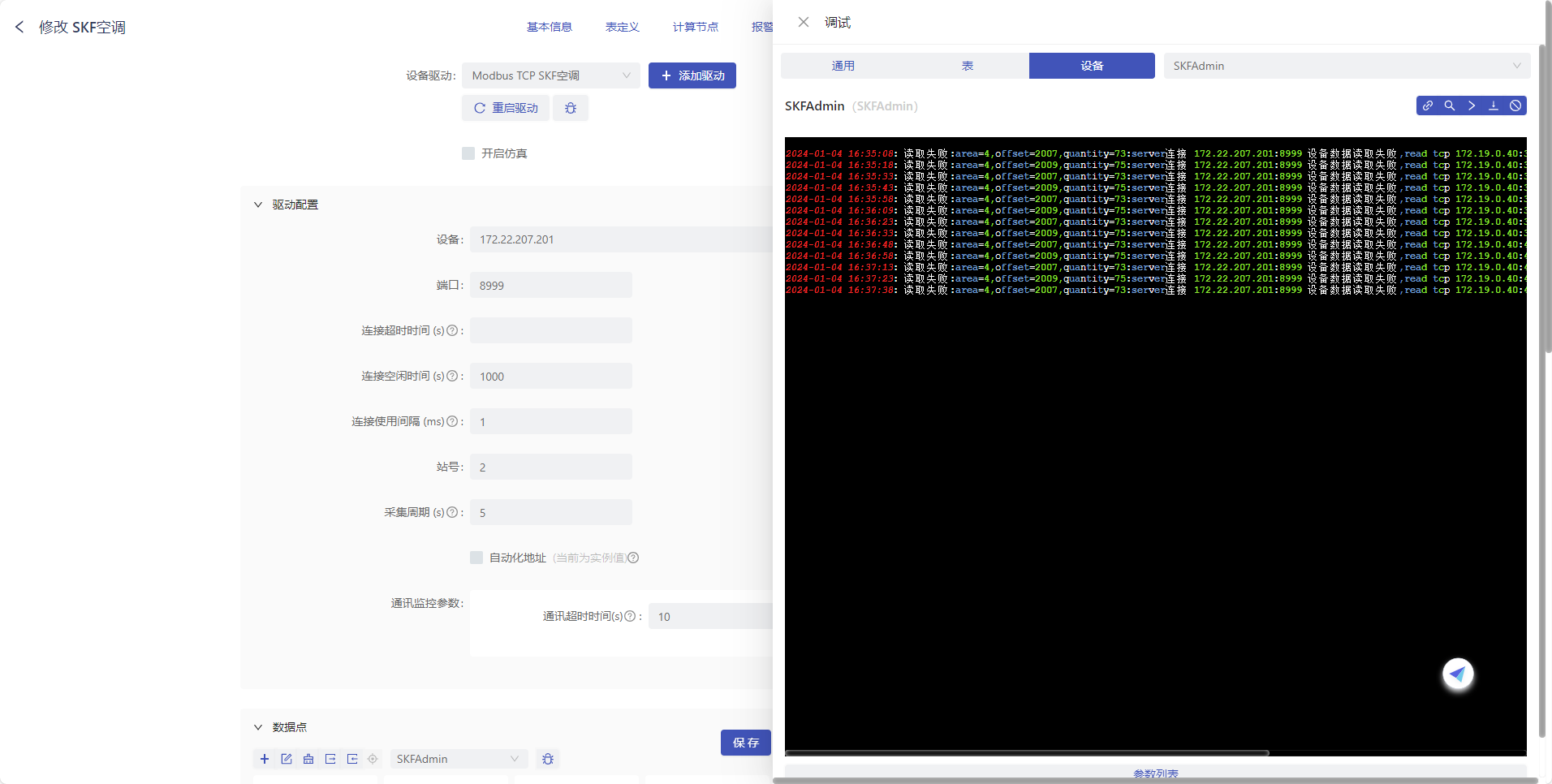Switch to the 表定义 tab

tap(623, 27)
